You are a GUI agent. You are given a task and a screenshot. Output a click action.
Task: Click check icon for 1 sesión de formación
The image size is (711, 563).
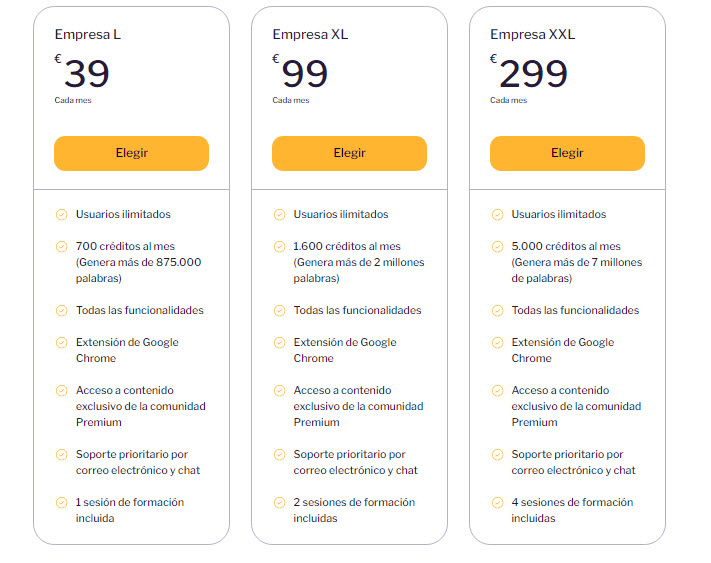pyautogui.click(x=61, y=502)
